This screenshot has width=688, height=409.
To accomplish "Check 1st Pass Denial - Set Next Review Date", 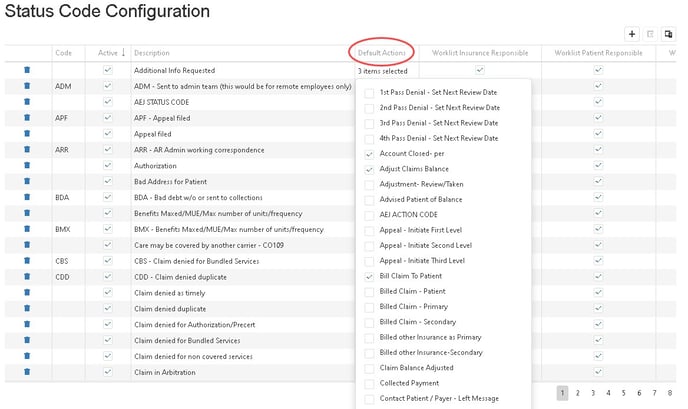I will tap(370, 92).
